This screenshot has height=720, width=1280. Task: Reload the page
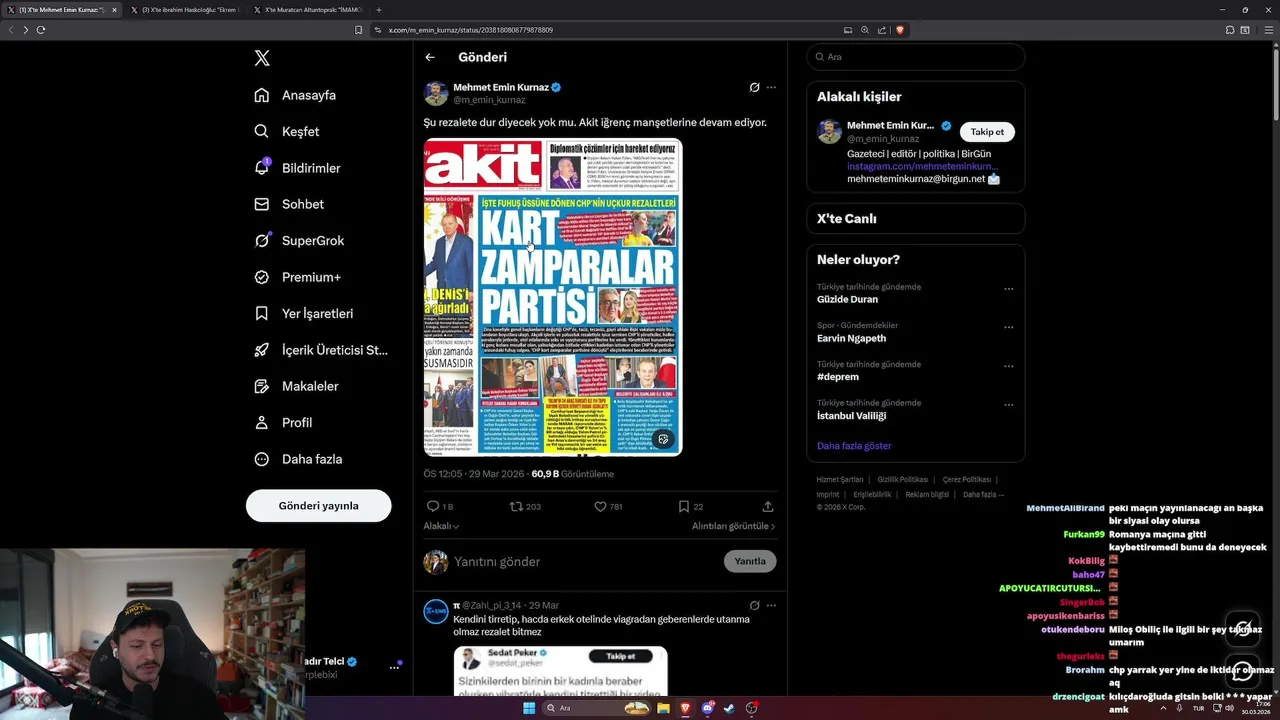point(41,30)
